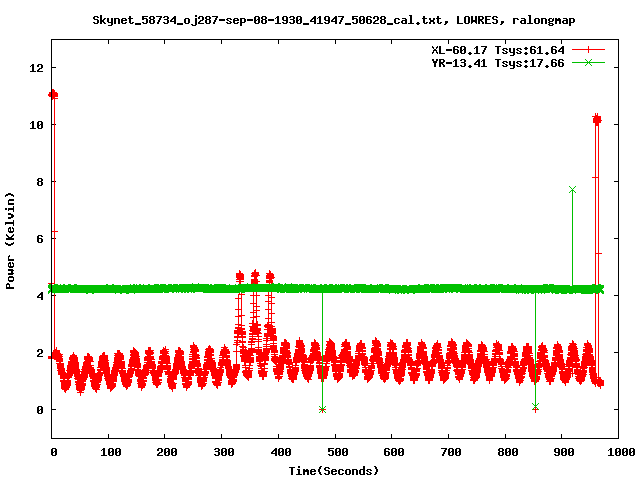Select legend entry 'YR-13.41 Tsys:17.66'
This screenshot has width=640, height=480.
pyautogui.click(x=498, y=63)
